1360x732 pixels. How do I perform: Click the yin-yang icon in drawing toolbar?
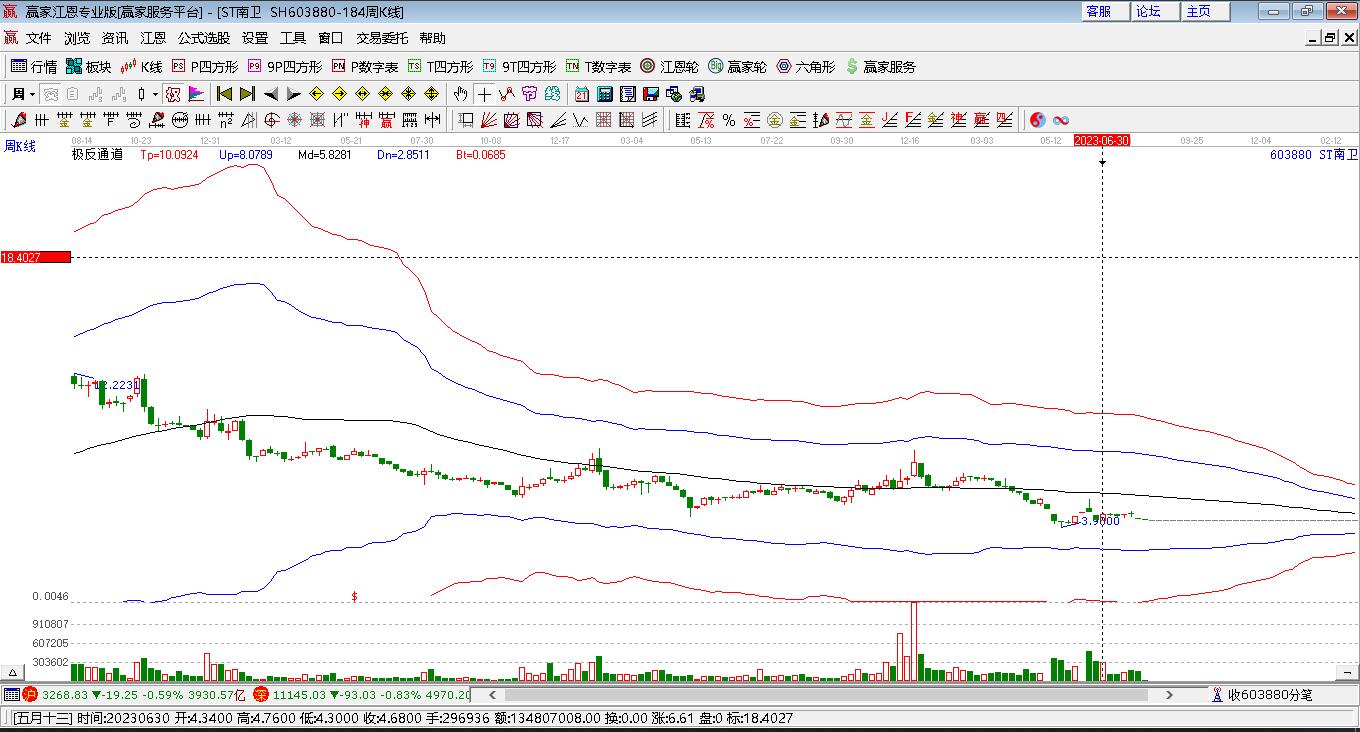click(1038, 120)
